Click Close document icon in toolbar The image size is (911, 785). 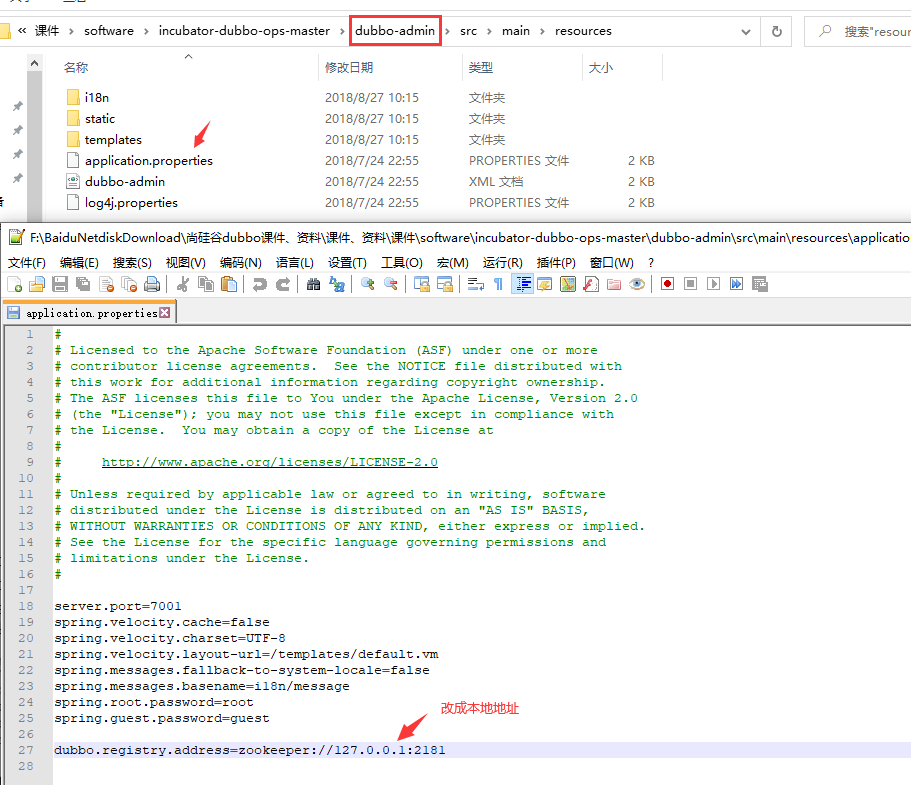pyautogui.click(x=106, y=284)
